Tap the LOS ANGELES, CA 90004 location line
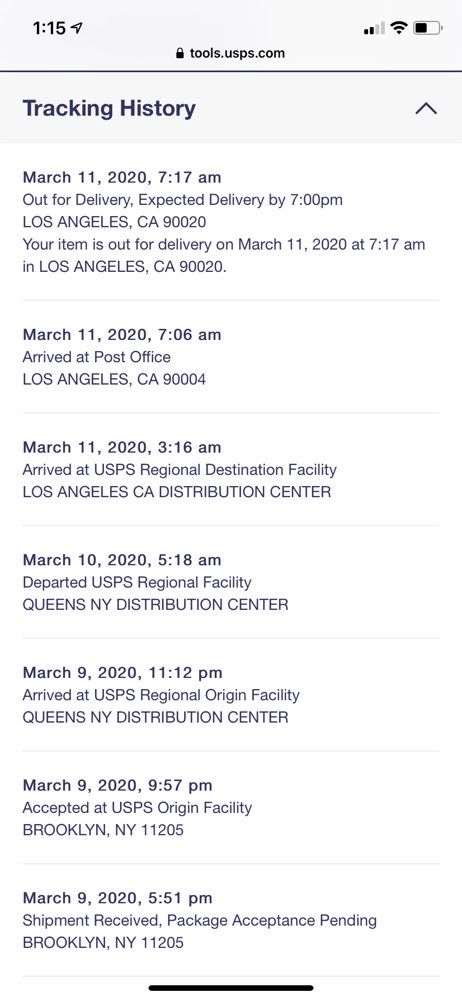462x1000 pixels. pyautogui.click(x=114, y=379)
